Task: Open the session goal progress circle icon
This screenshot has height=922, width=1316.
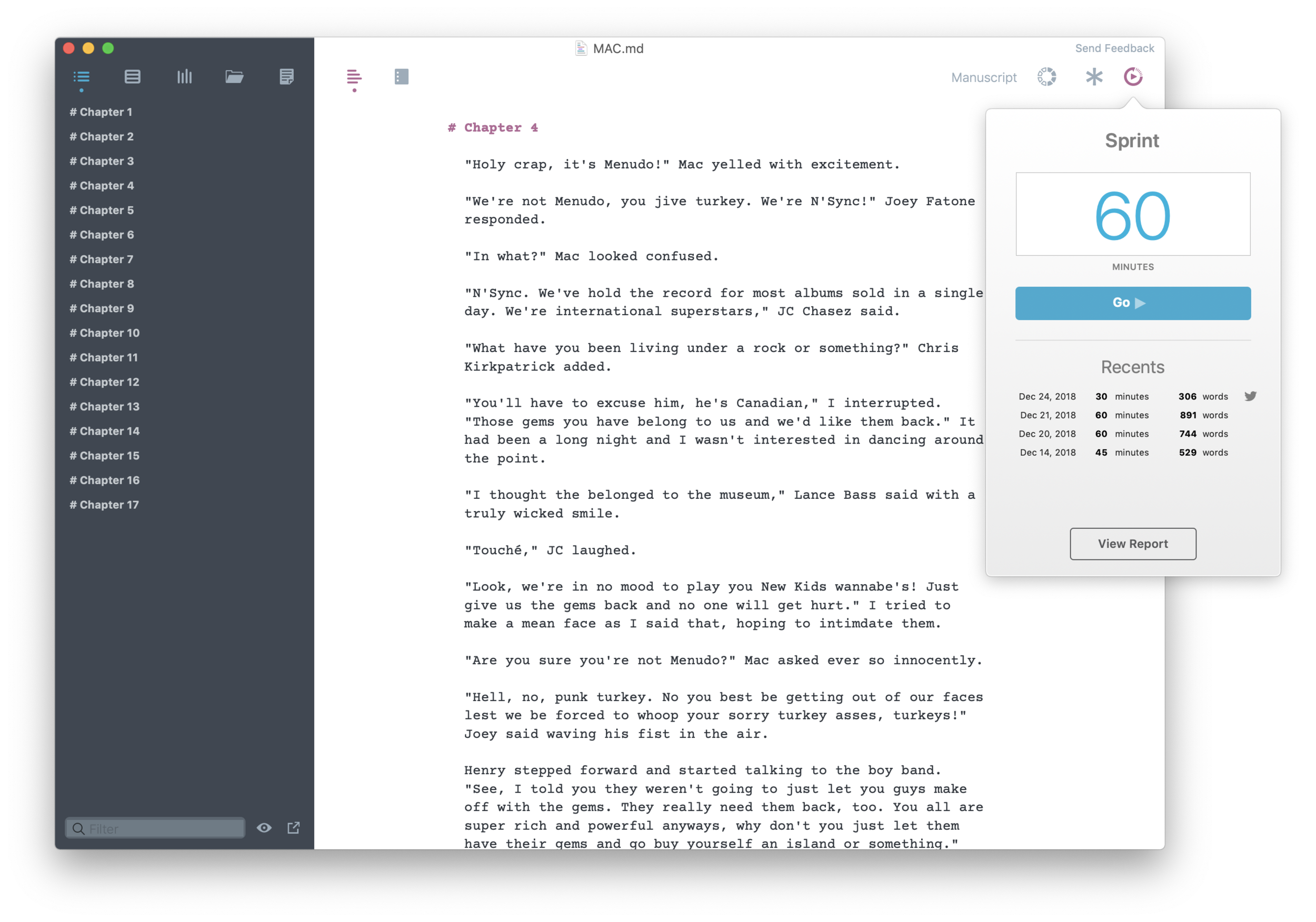Action: point(1046,76)
